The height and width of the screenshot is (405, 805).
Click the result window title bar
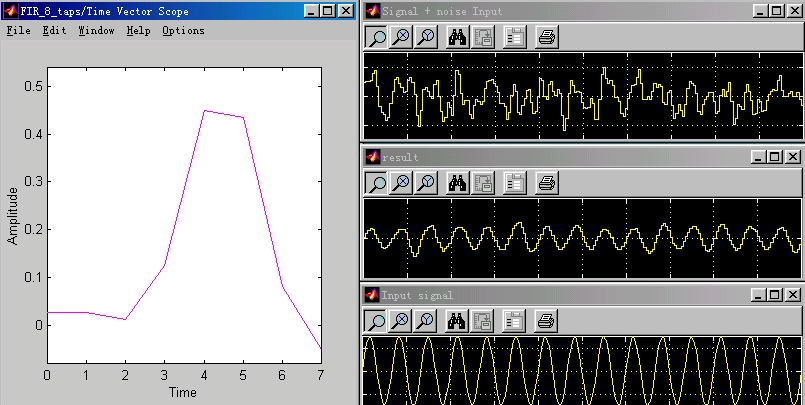click(550, 157)
